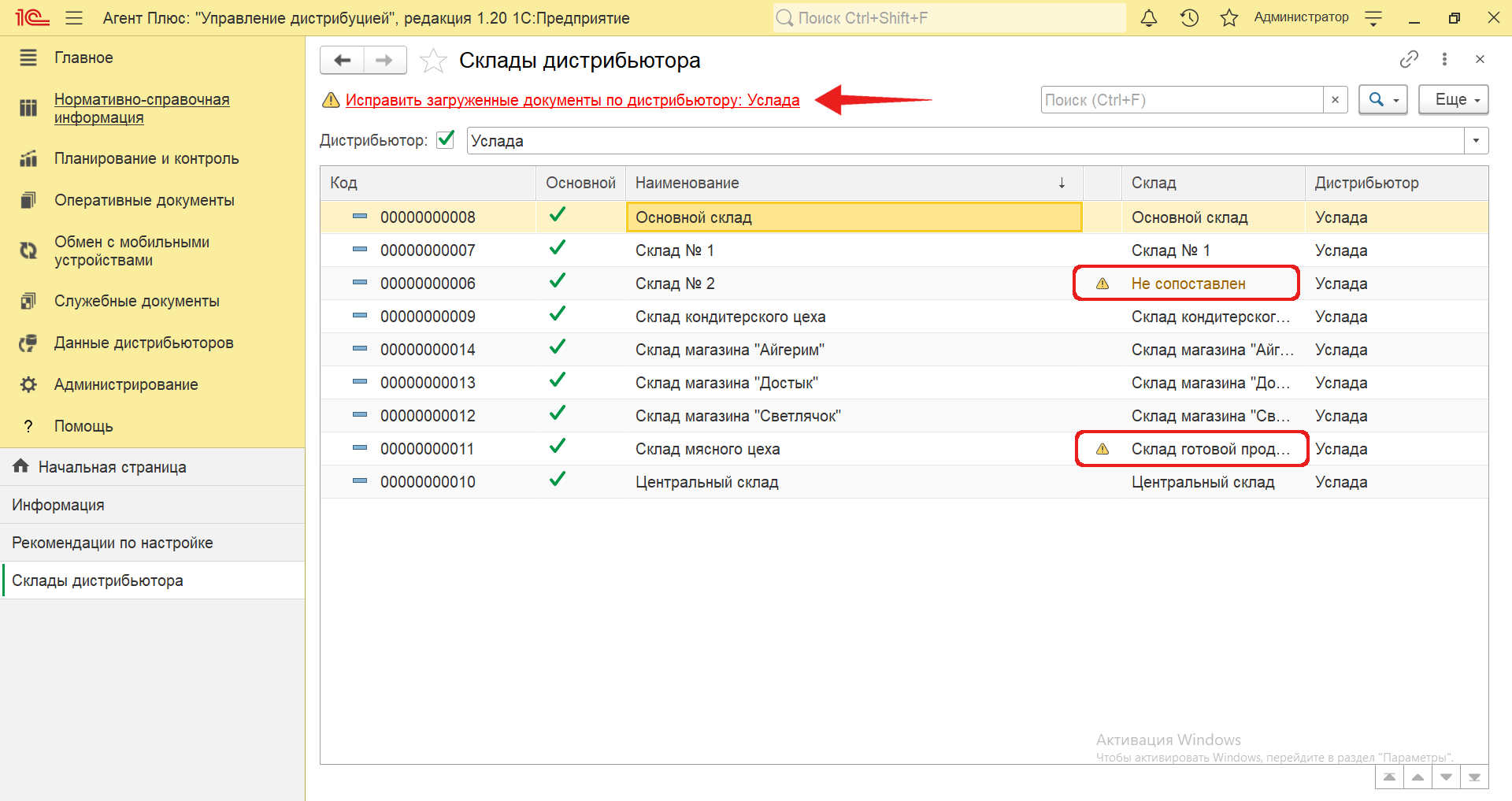The height and width of the screenshot is (801, 1512).
Task: Click Основной checkmark in row 00000000006
Action: pyautogui.click(x=558, y=281)
